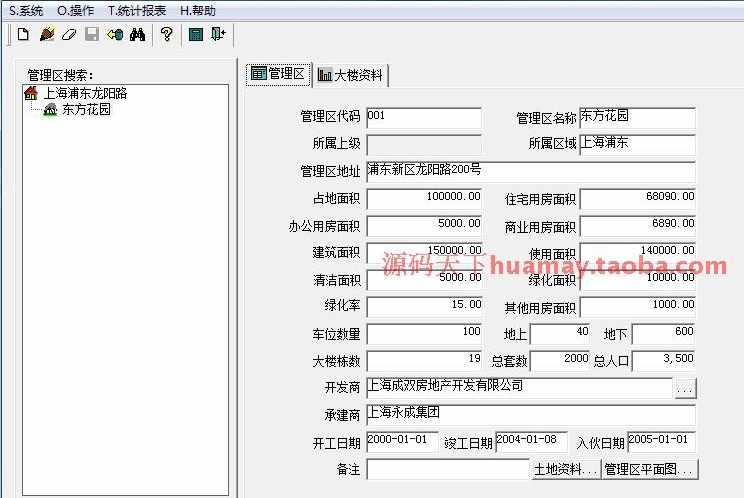Click the 竣工日期 field showing 2004-01-08
The width and height of the screenshot is (744, 498).
[x=531, y=442]
